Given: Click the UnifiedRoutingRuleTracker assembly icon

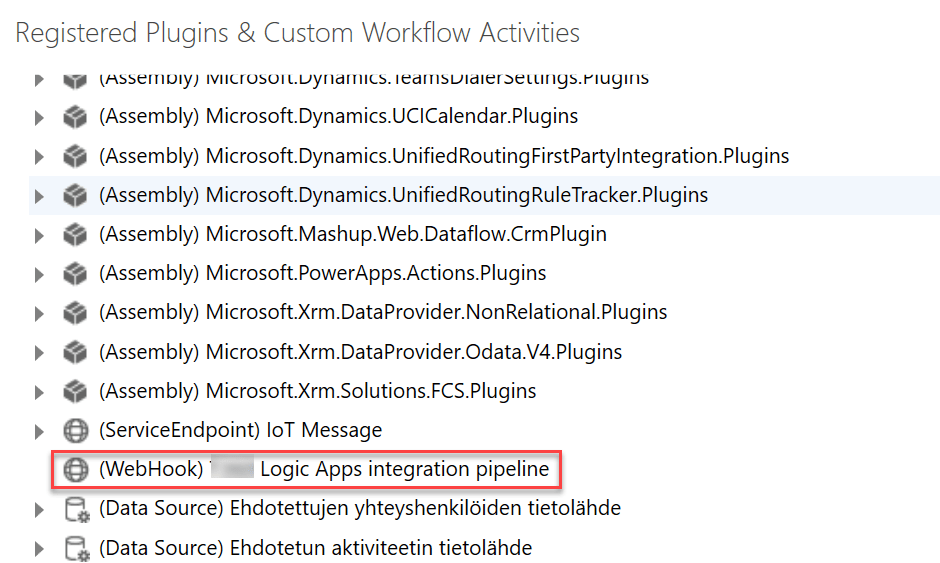Looking at the screenshot, I should [74, 195].
